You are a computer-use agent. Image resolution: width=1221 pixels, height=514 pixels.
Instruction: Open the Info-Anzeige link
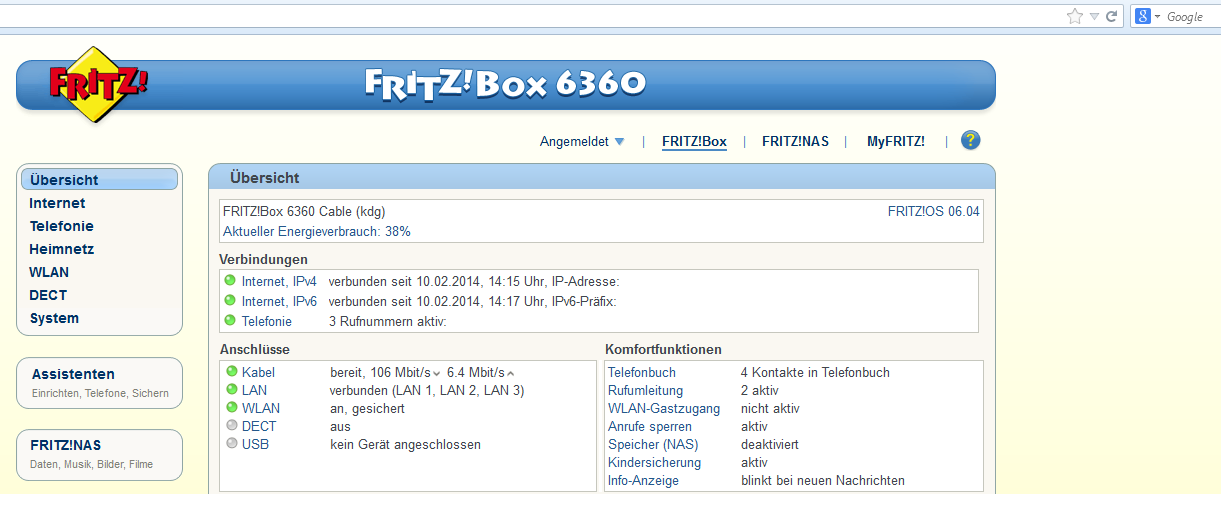[x=644, y=480]
